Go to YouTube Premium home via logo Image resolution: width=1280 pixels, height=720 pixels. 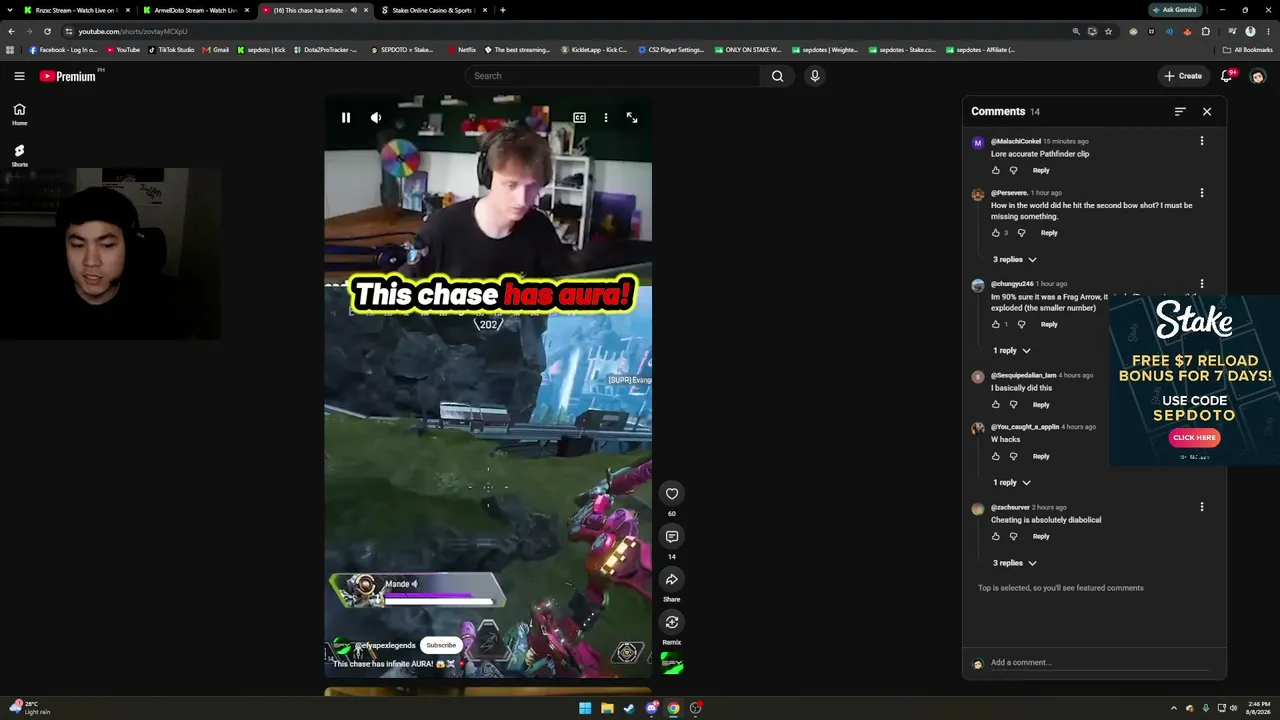(68, 76)
